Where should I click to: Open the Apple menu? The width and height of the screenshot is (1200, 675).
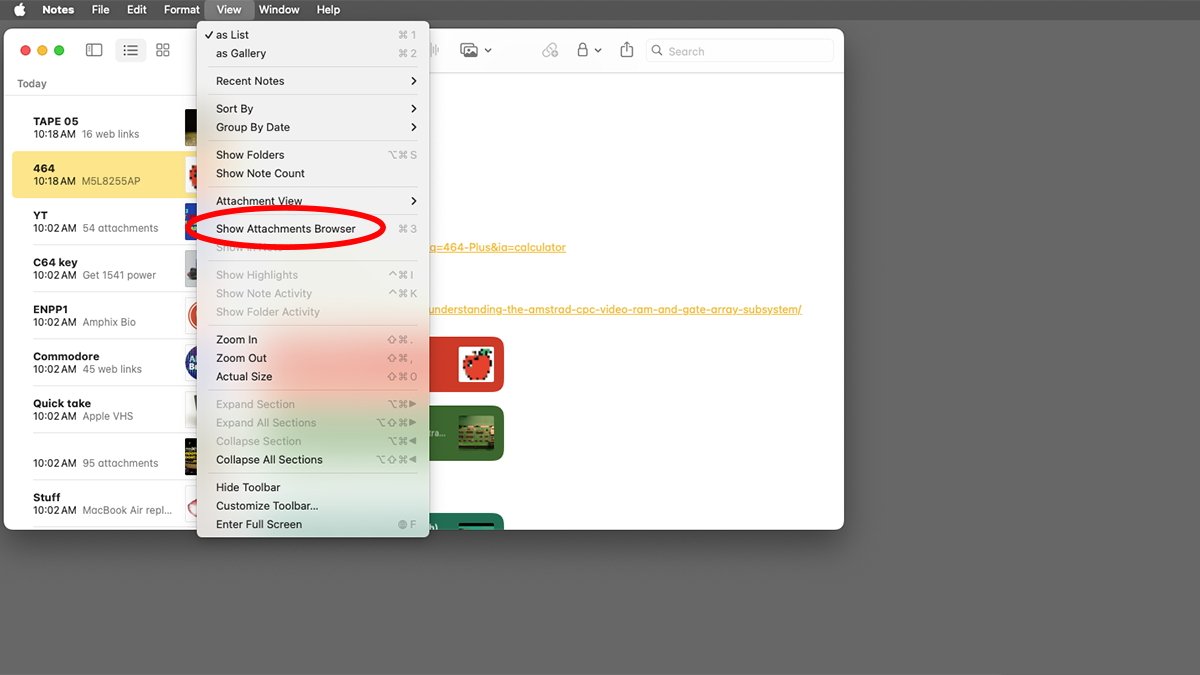[19, 9]
